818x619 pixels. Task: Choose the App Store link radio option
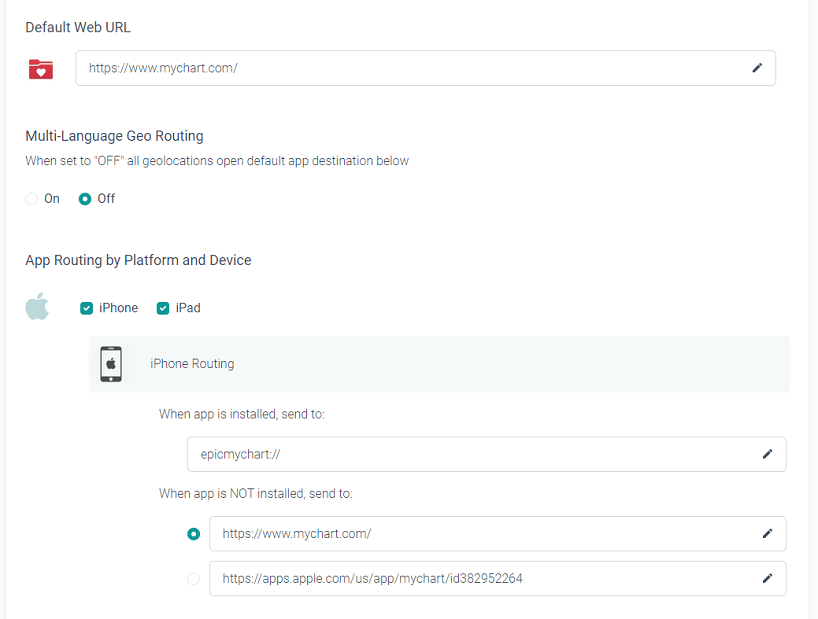coord(194,578)
